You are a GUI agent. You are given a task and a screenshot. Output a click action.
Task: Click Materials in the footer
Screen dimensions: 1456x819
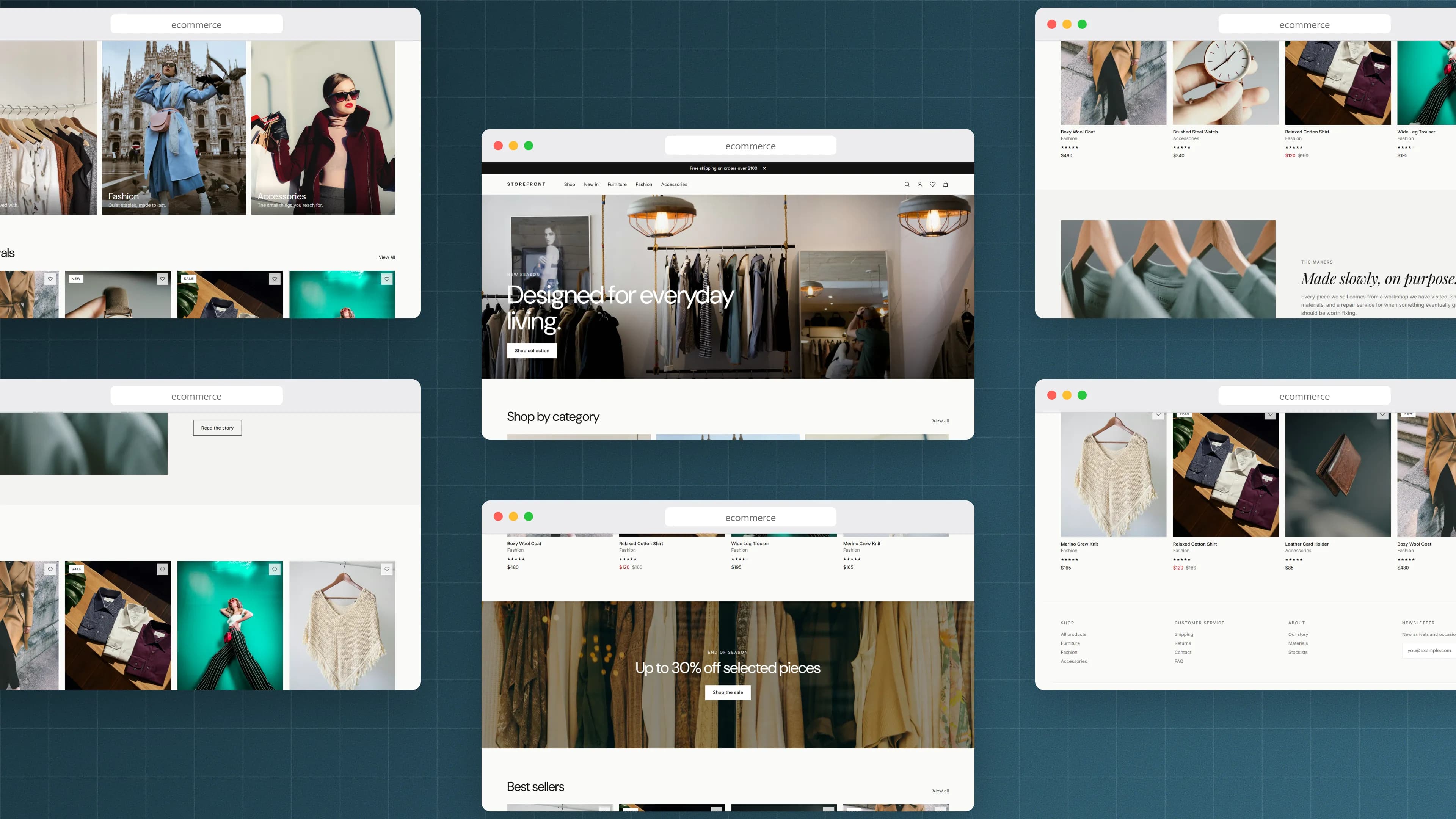(x=1298, y=643)
